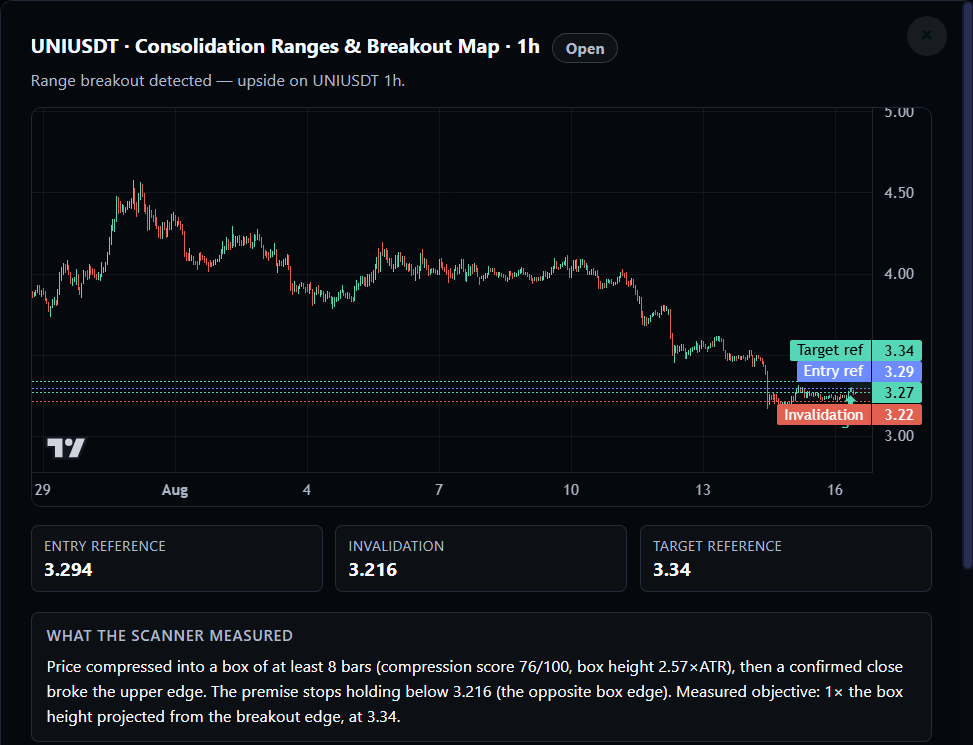This screenshot has width=973, height=745.
Task: Click the Aug date axis label
Action: (174, 490)
